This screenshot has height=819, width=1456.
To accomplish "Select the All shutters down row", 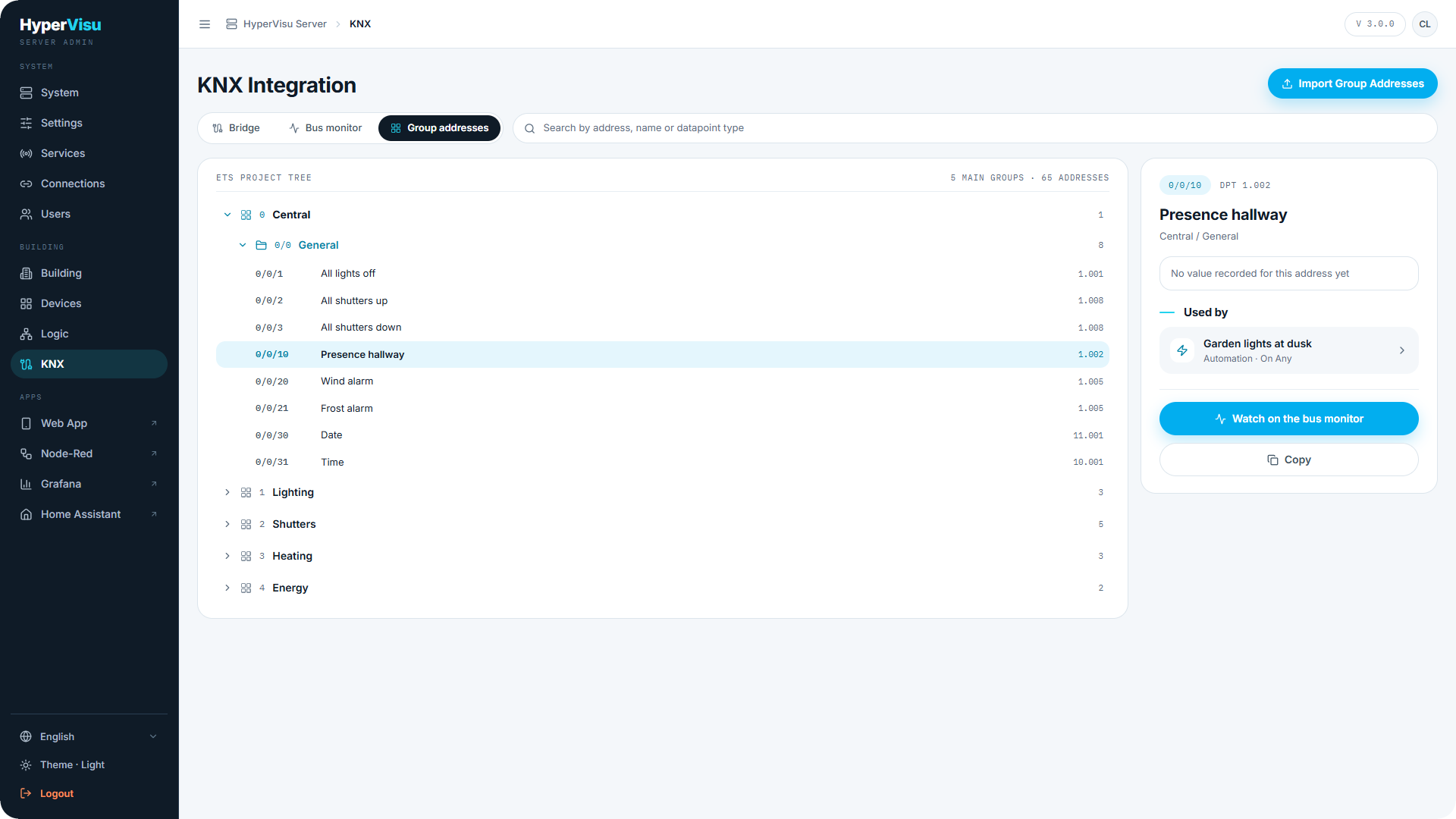I will click(663, 328).
